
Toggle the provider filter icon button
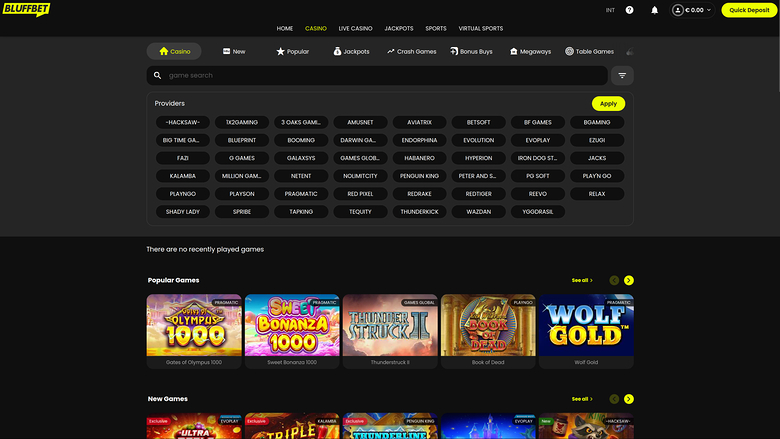622,76
